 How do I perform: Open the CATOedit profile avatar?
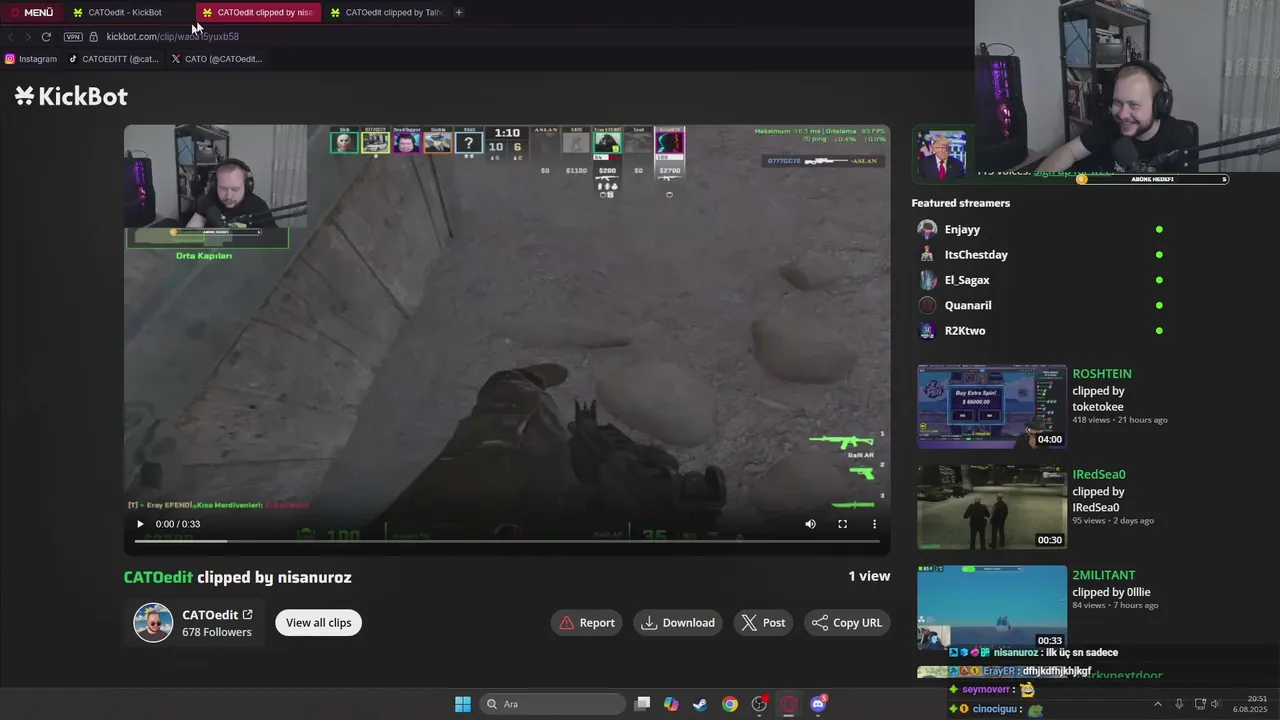[x=153, y=622]
